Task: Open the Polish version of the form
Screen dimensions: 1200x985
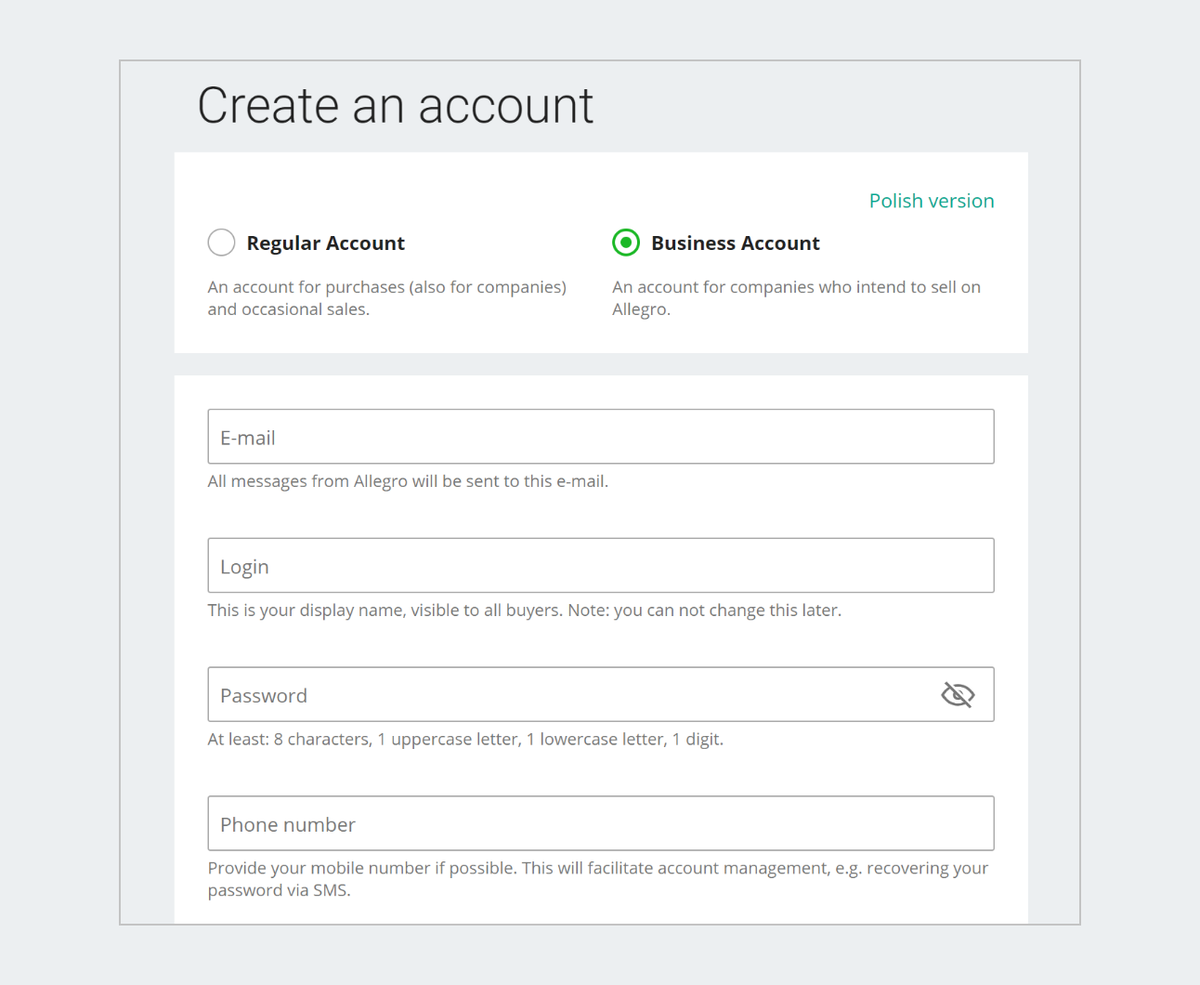Action: [931, 200]
